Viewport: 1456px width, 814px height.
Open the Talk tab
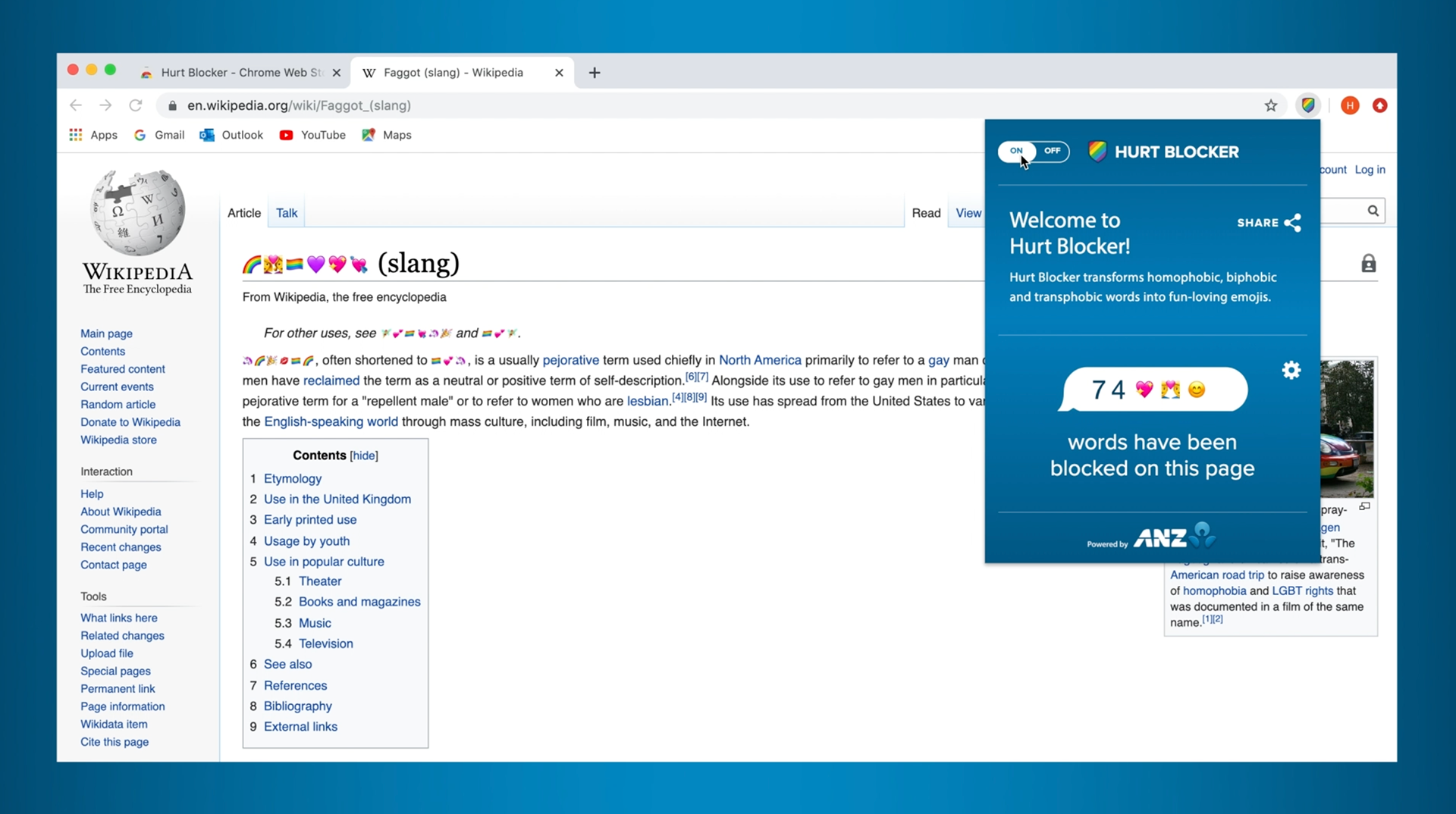[287, 213]
